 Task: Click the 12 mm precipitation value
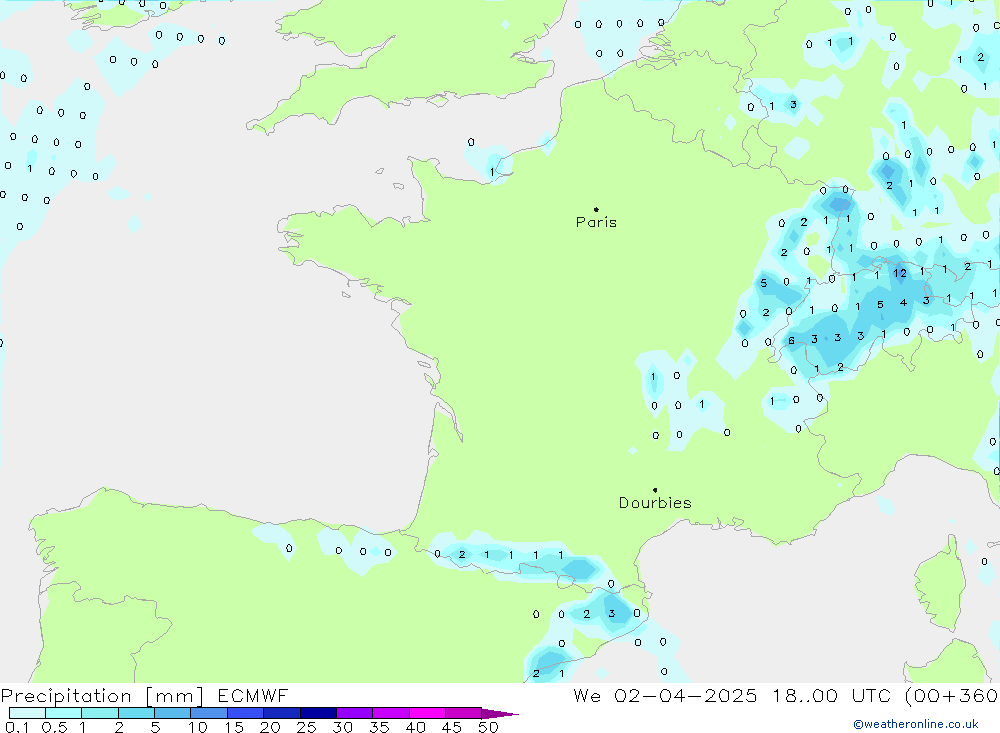click(900, 273)
